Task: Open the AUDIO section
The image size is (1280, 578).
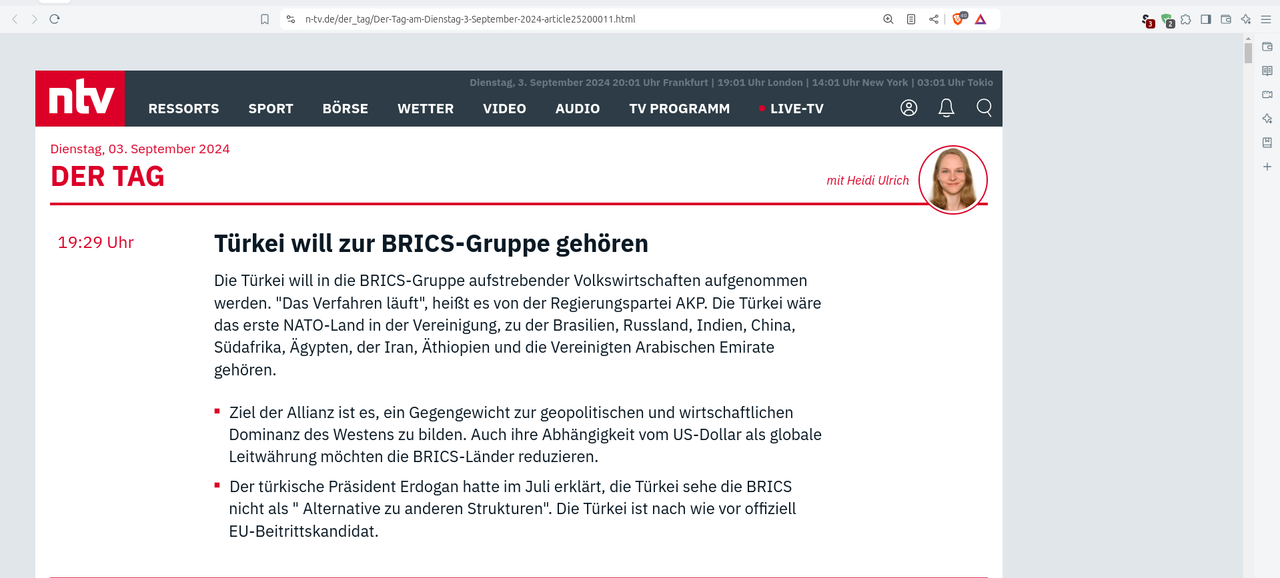Action: 578,108
